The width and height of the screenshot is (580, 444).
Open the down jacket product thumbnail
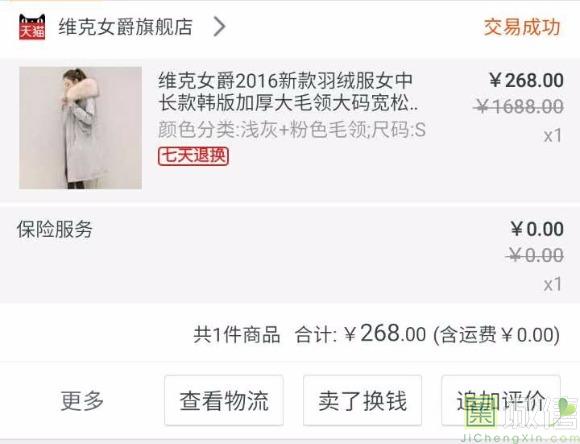(x=80, y=128)
